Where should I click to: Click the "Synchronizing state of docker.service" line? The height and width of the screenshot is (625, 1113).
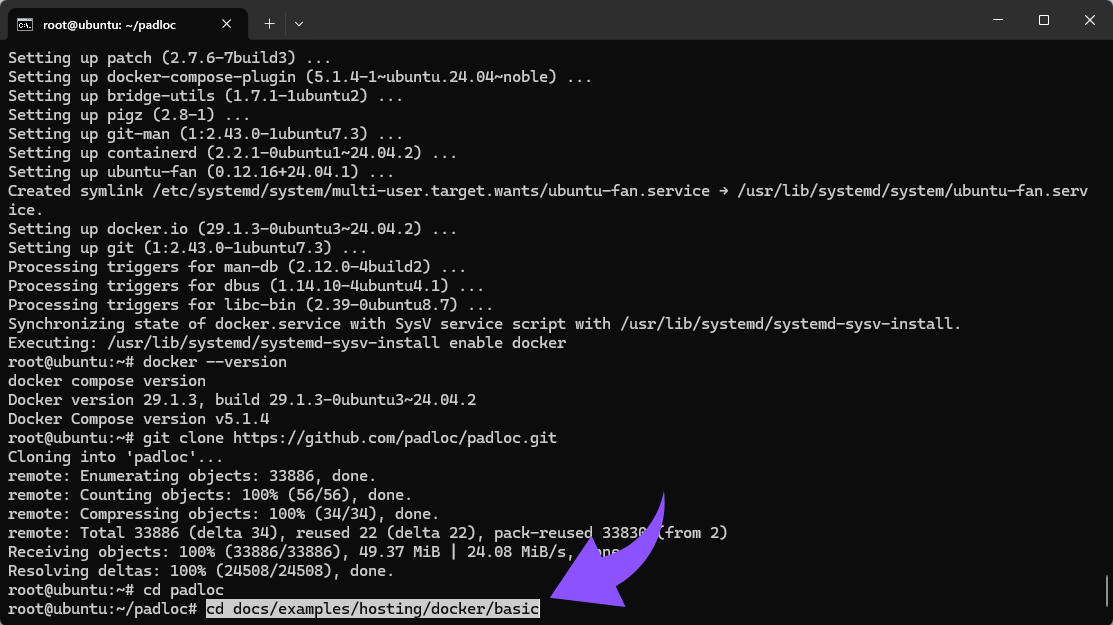coord(484,323)
